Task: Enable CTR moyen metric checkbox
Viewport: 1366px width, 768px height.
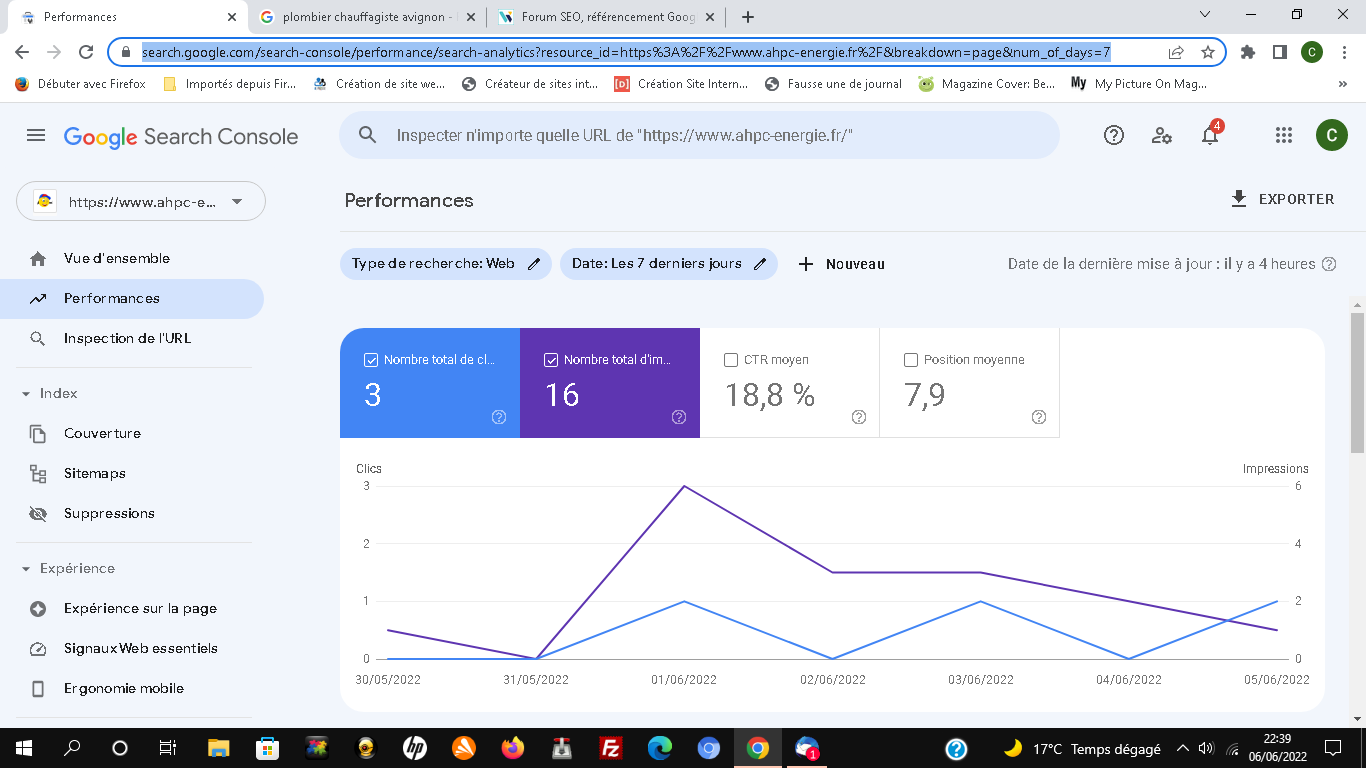Action: pyautogui.click(x=731, y=360)
